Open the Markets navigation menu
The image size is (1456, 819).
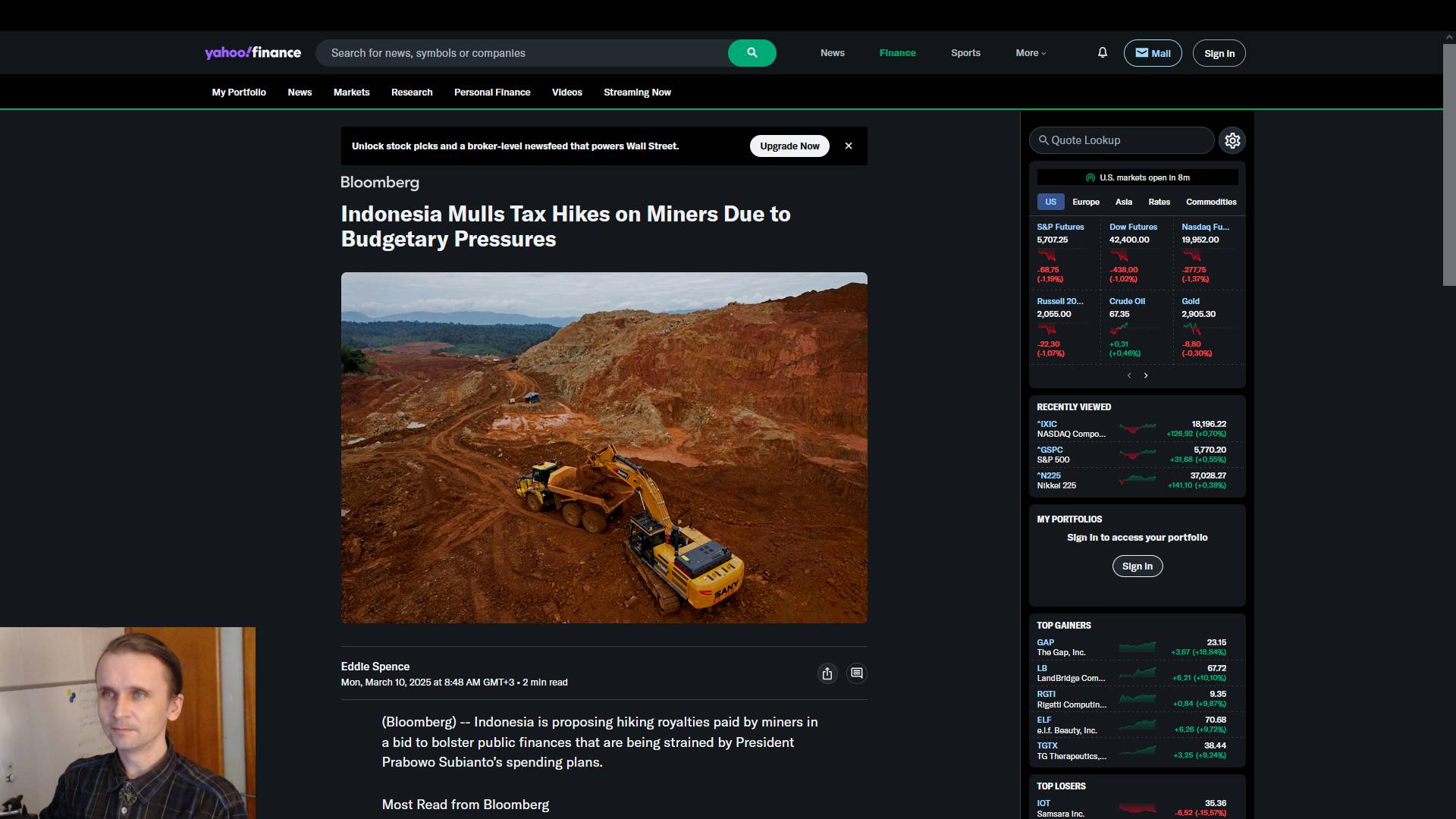pyautogui.click(x=351, y=93)
